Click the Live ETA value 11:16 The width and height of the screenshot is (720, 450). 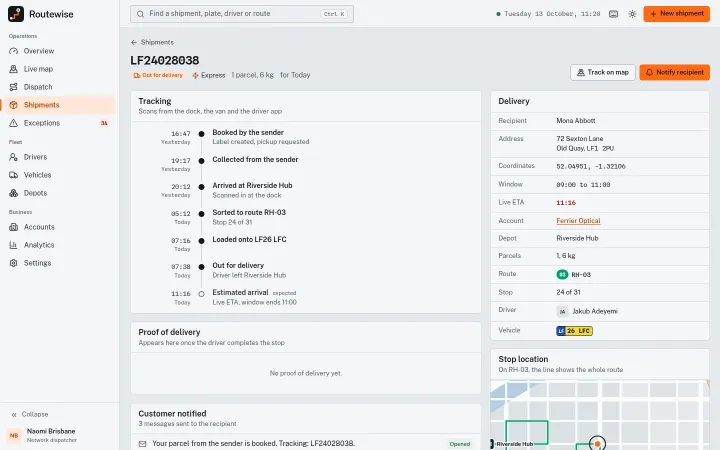(x=566, y=202)
